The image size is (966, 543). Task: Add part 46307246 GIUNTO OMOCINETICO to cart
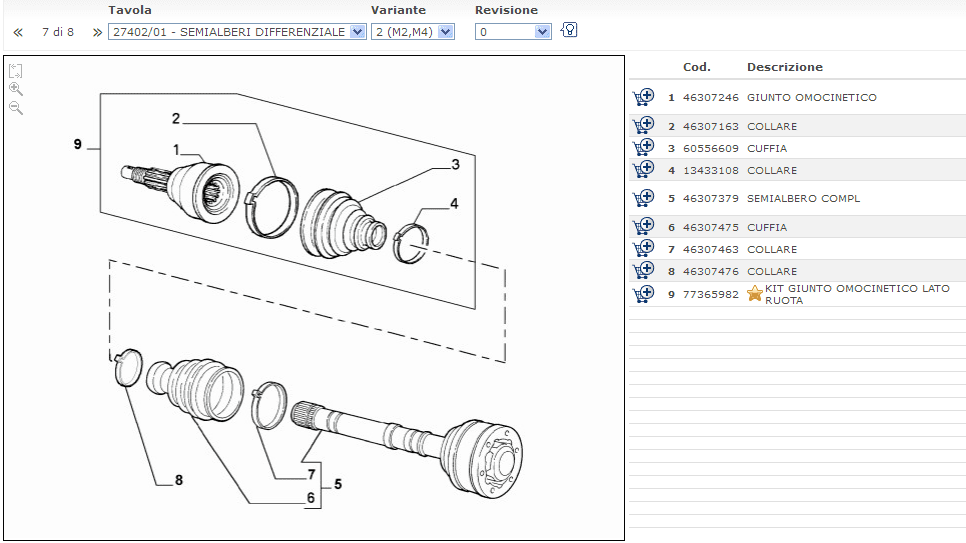tap(643, 97)
